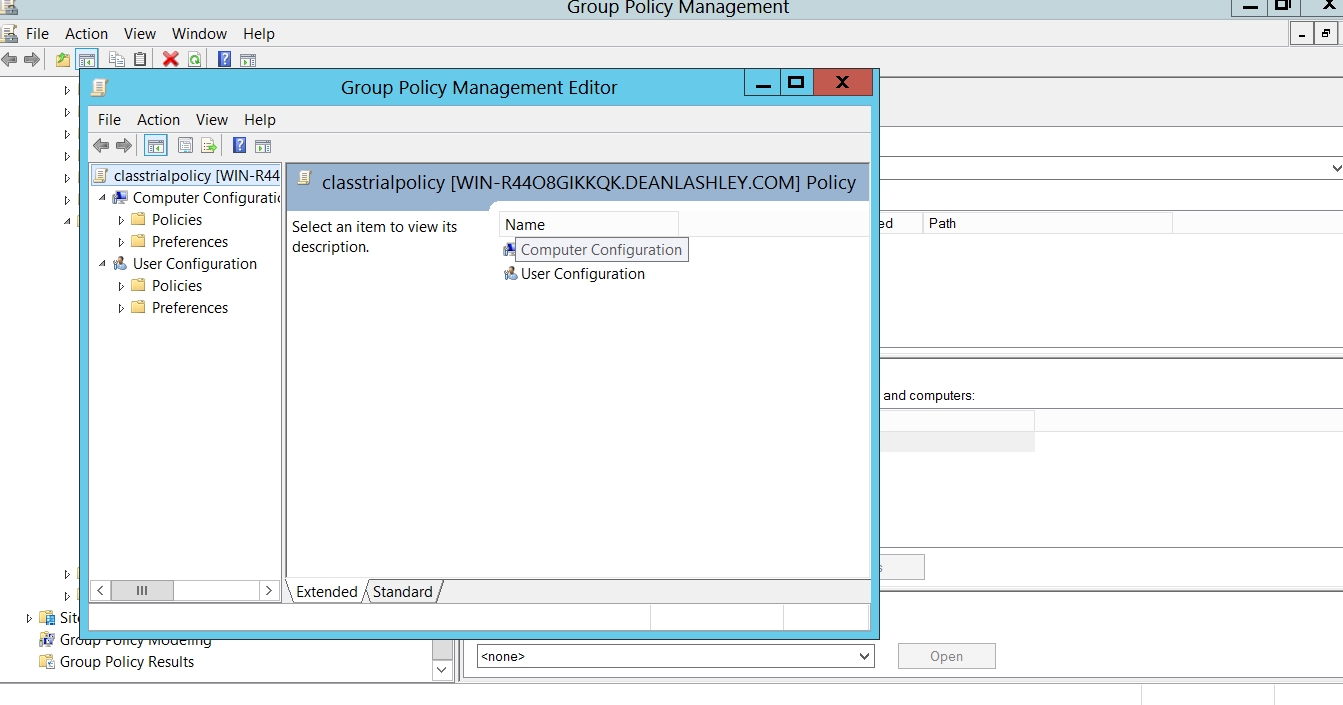This screenshot has height=705, width=1343.
Task: Open the Window menu in Group Policy Management
Action: click(x=199, y=34)
